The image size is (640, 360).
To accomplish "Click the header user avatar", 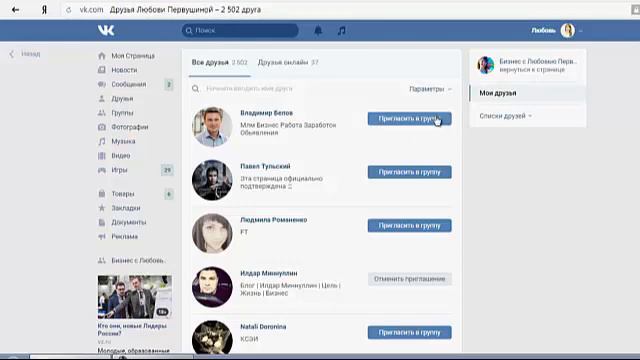I will pos(567,31).
